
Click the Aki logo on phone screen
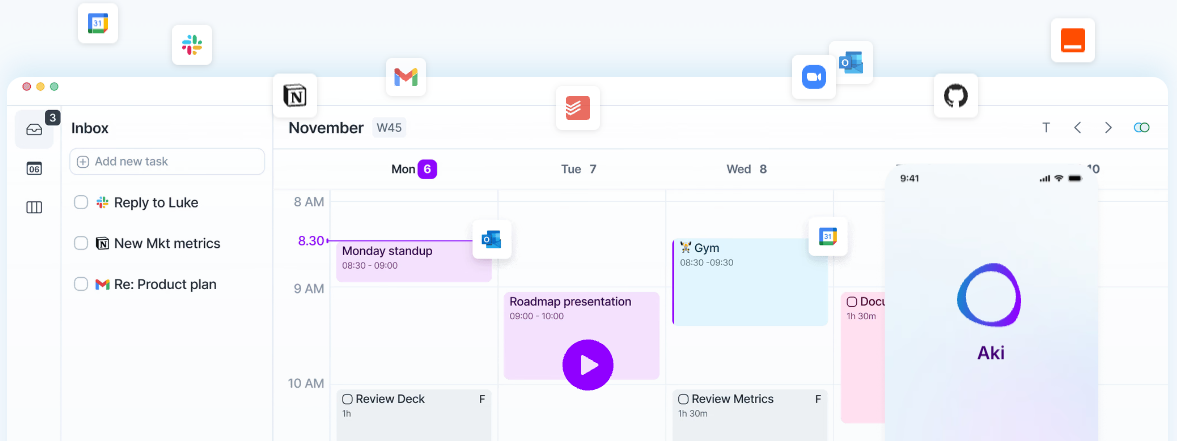click(x=989, y=295)
